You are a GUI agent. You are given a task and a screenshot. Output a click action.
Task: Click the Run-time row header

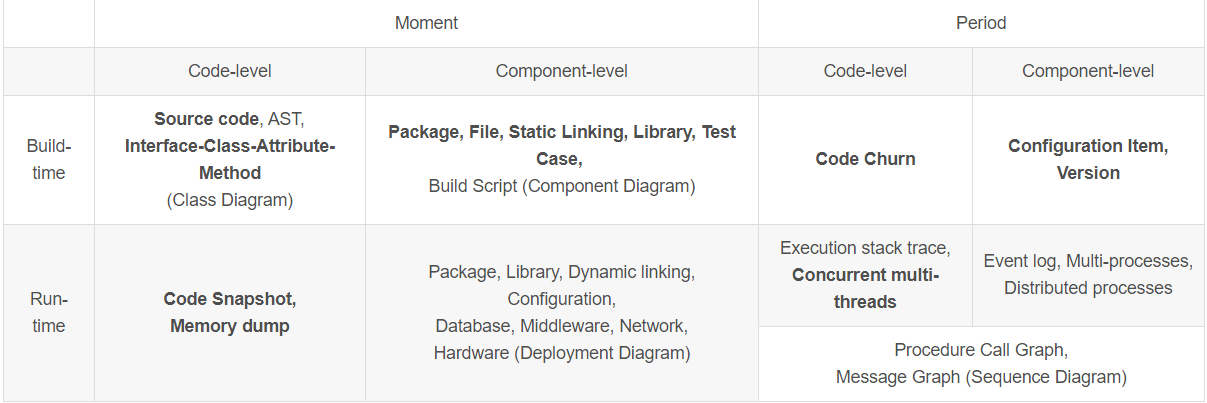(x=48, y=312)
